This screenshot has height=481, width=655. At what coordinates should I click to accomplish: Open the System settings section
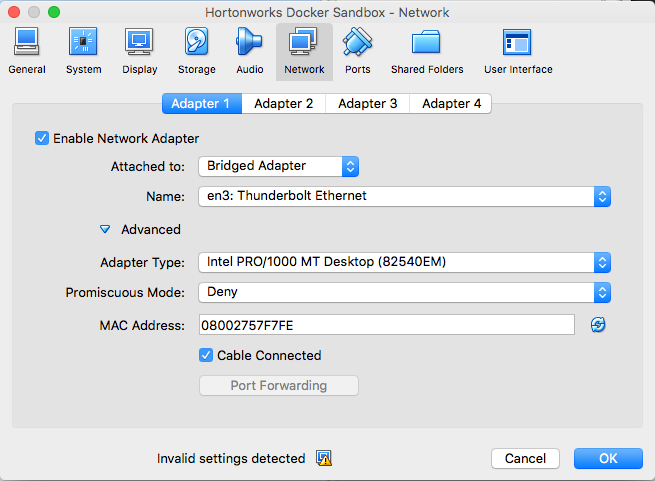[84, 51]
